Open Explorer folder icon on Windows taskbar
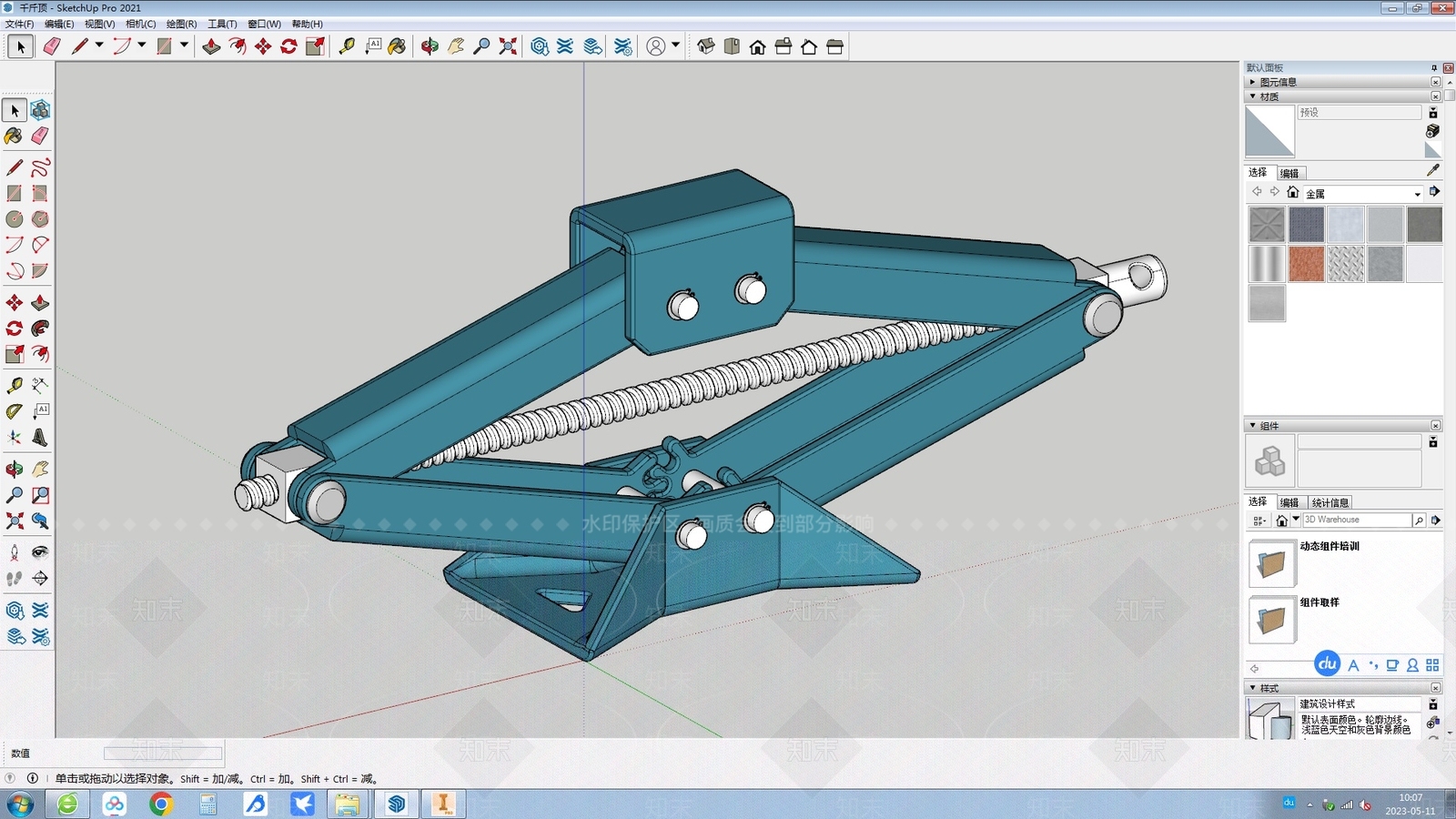Screen dimensions: 1456x819 tap(347, 804)
